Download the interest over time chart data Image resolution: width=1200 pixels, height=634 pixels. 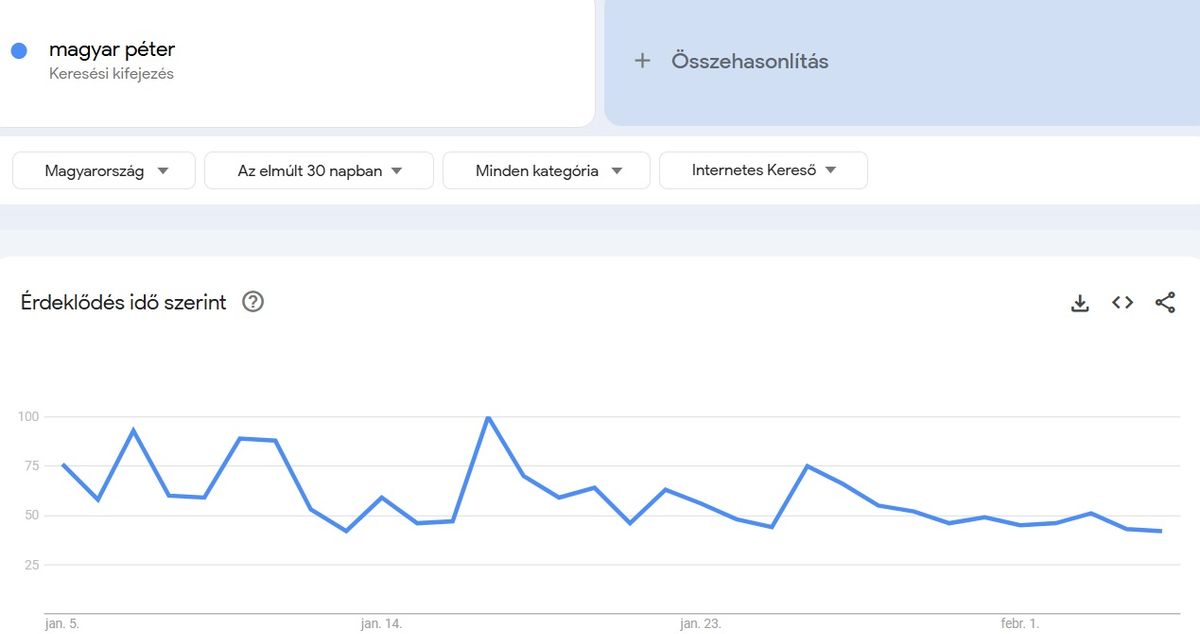pos(1079,302)
